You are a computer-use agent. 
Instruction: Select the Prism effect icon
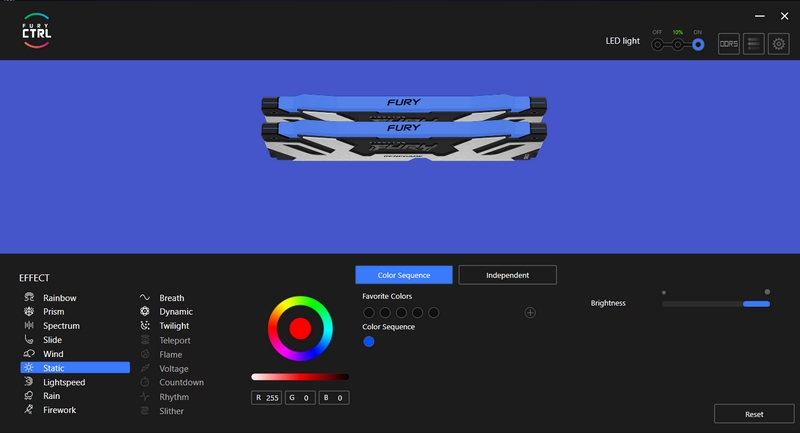click(29, 311)
